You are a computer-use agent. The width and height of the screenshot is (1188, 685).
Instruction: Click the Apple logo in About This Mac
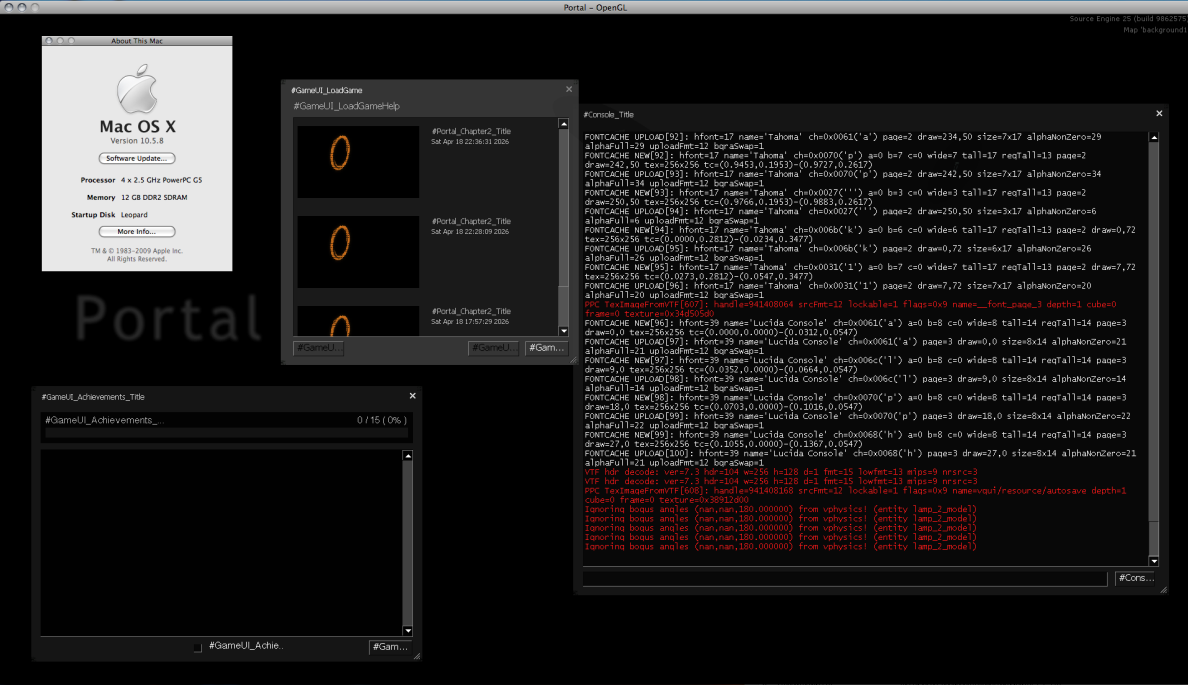137,89
